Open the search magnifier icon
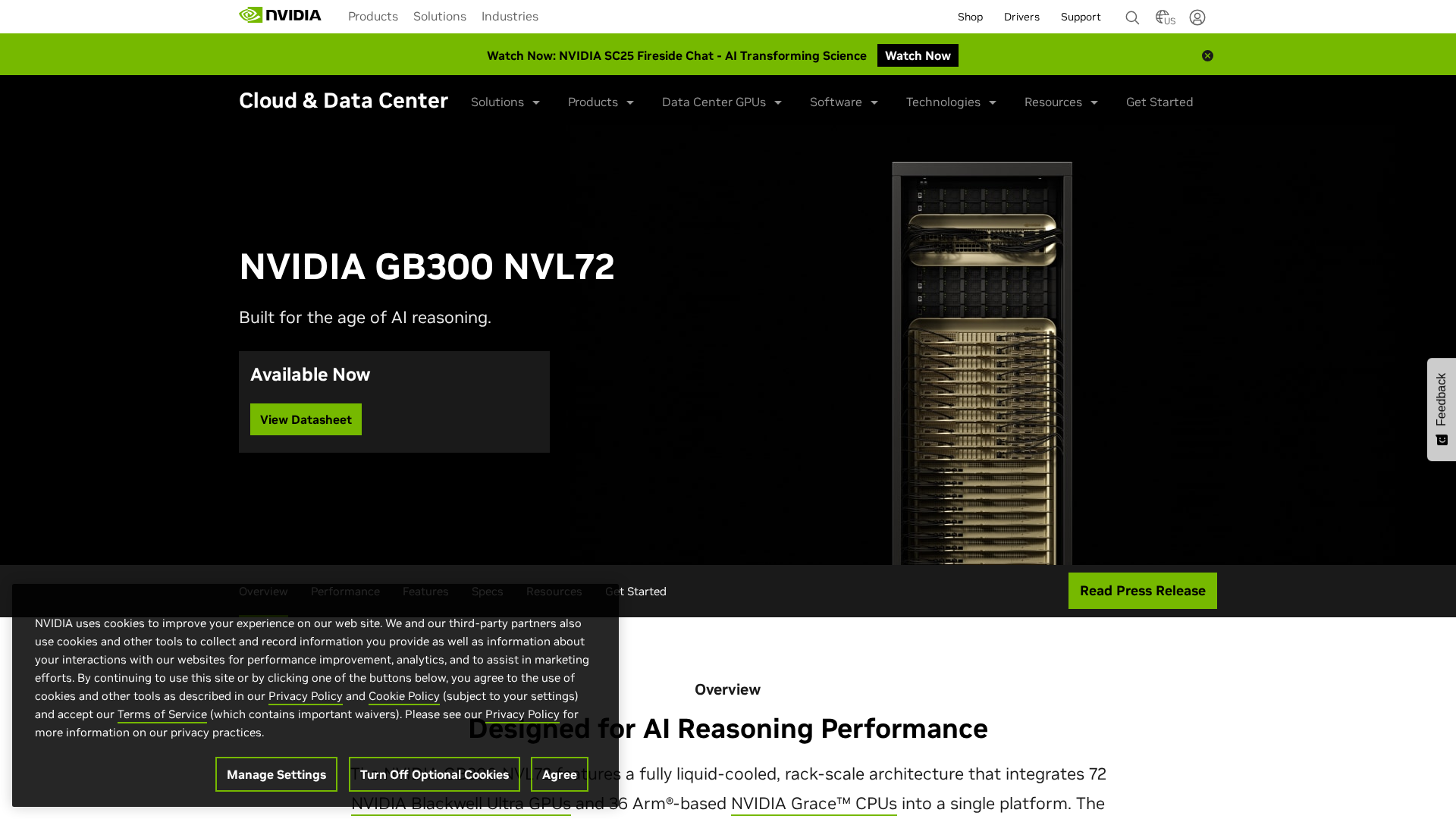The height and width of the screenshot is (819, 1456). point(1132,17)
